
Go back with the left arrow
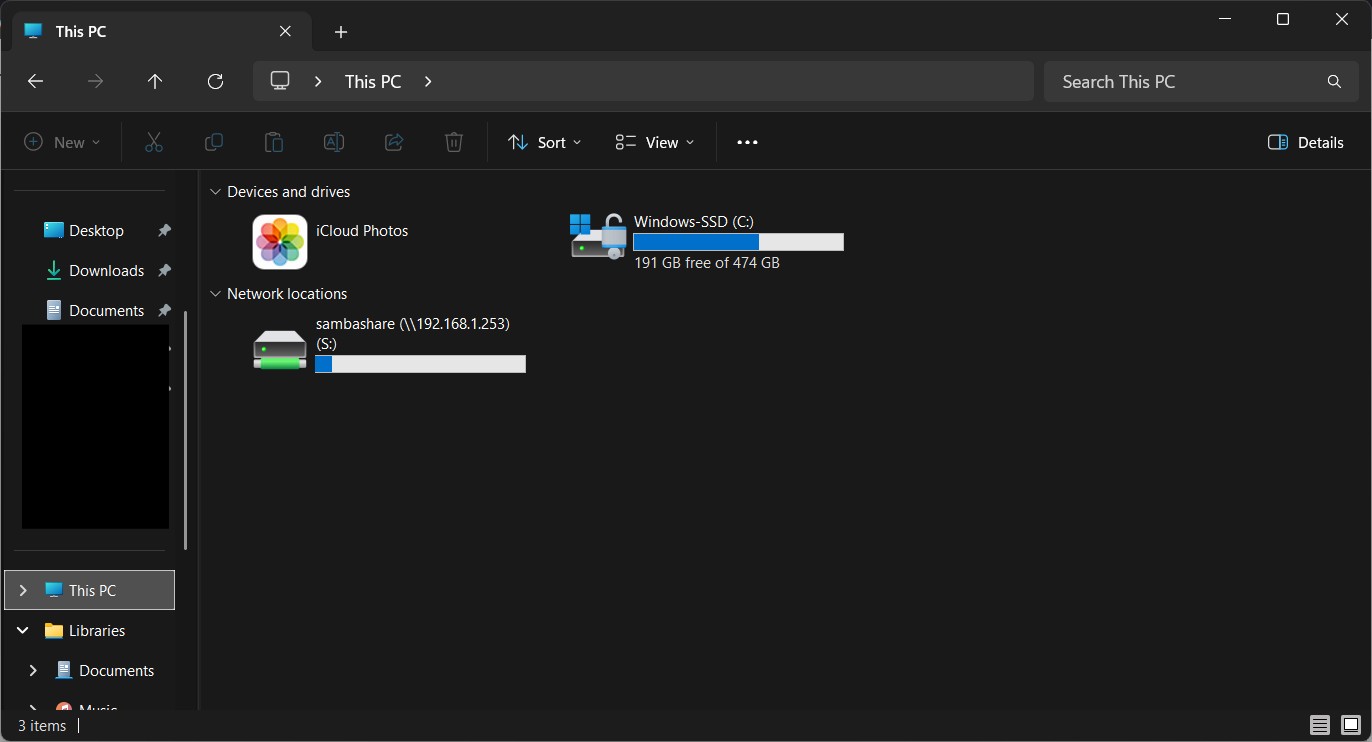pos(36,81)
